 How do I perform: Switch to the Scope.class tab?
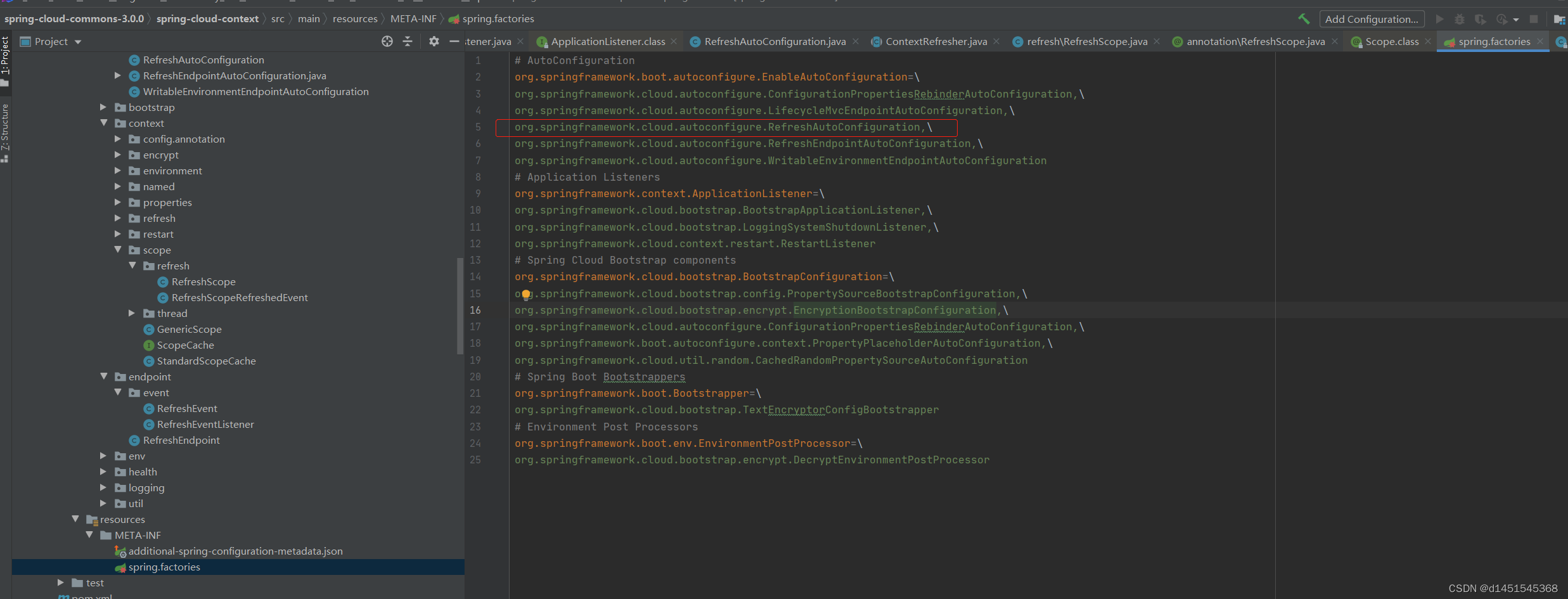click(1392, 41)
